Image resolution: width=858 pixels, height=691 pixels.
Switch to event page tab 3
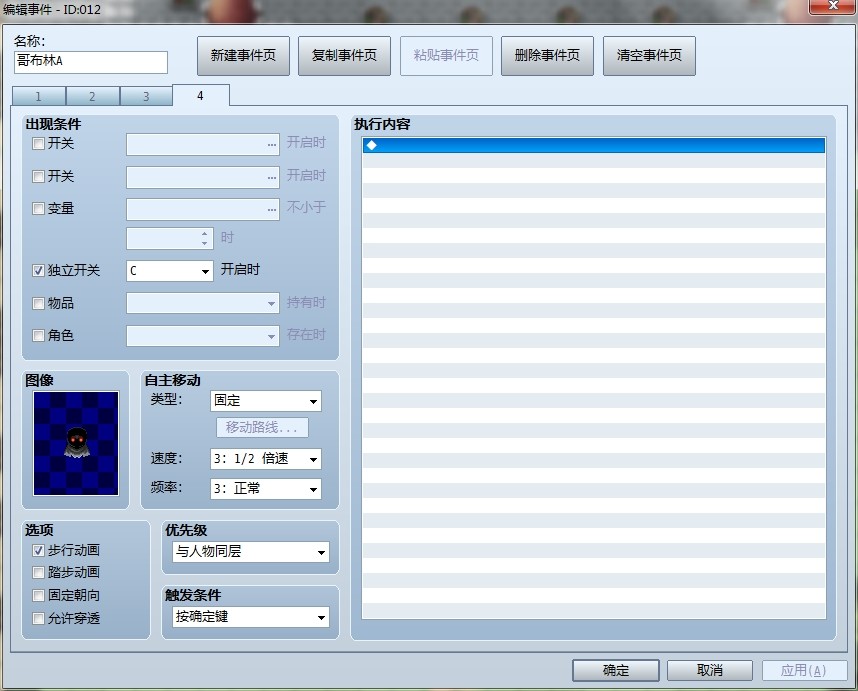tap(146, 96)
